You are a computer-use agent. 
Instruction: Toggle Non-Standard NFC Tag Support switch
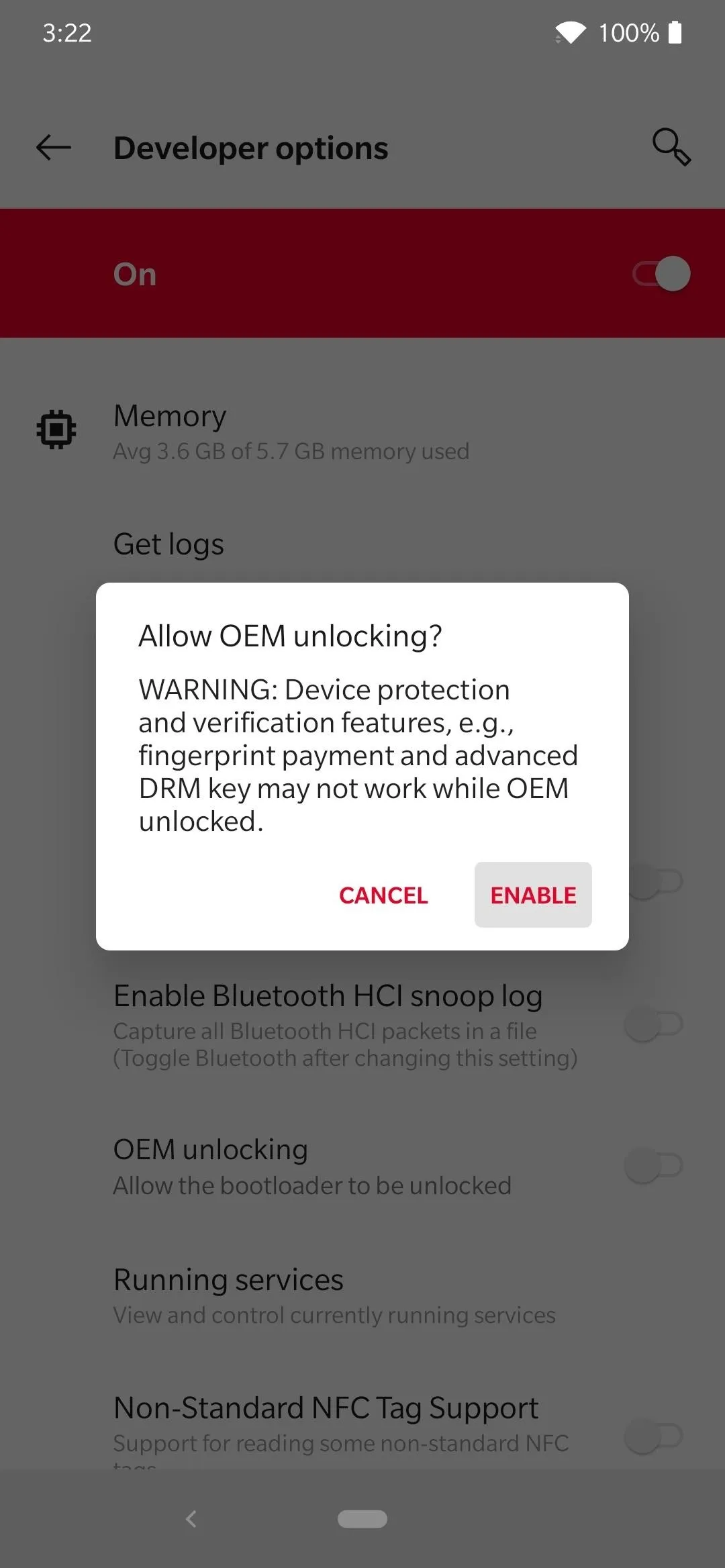pos(654,1436)
